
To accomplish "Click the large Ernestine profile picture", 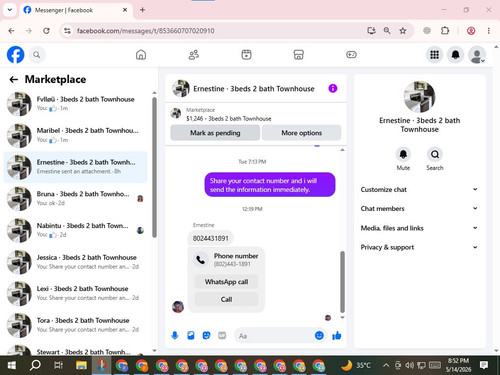I will click(x=419, y=97).
